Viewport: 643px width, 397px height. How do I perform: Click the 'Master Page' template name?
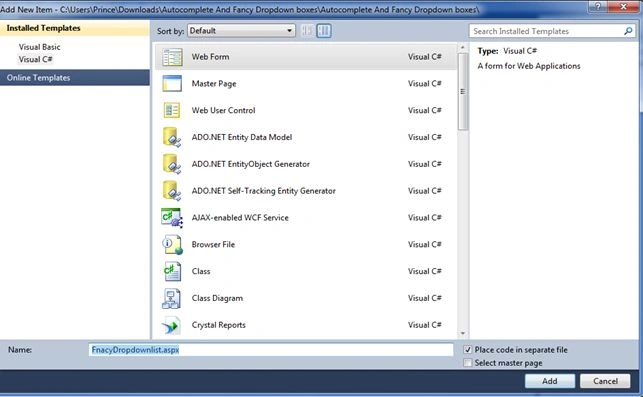[214, 84]
